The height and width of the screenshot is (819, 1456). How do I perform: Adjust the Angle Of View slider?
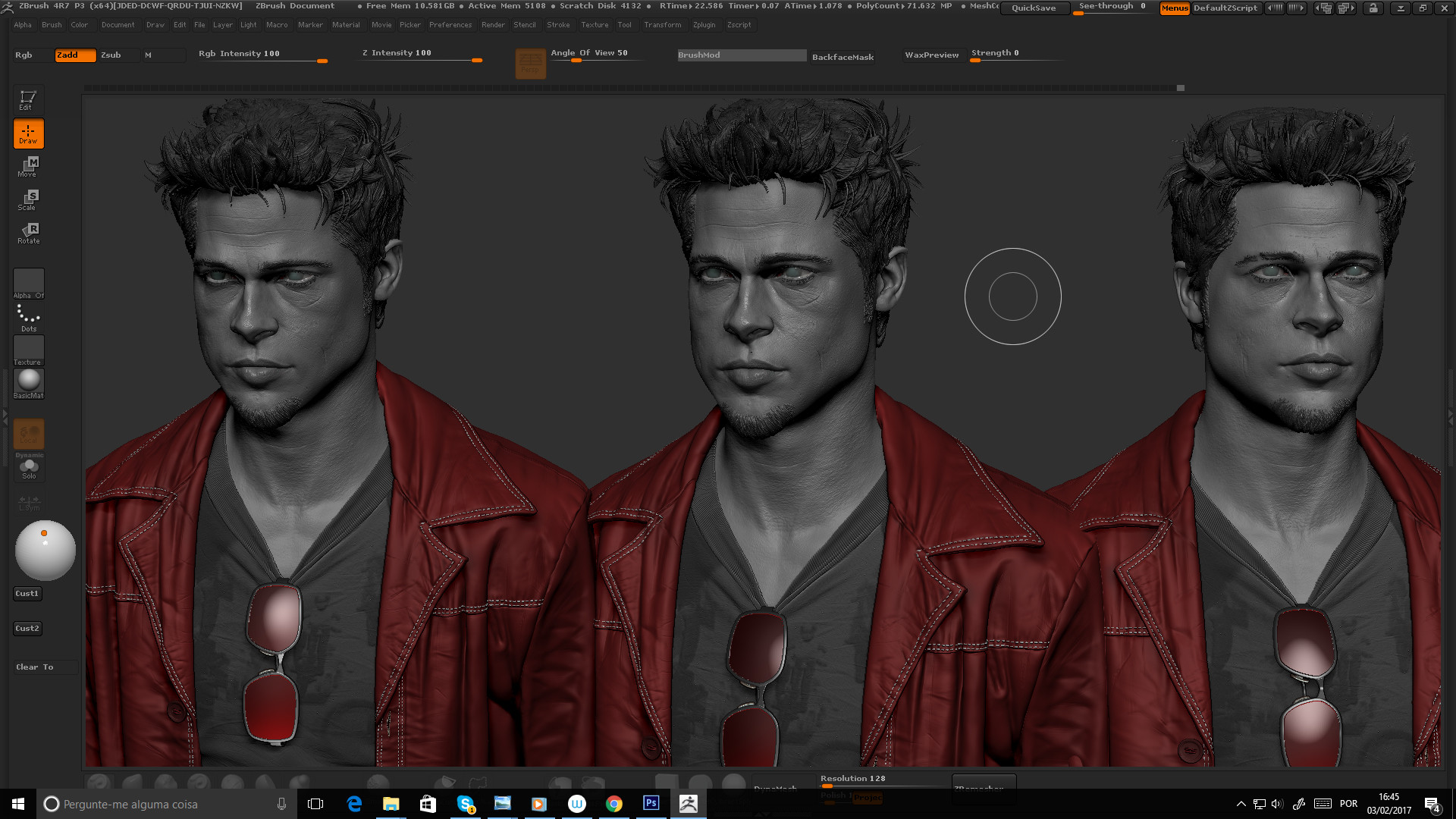click(x=596, y=55)
